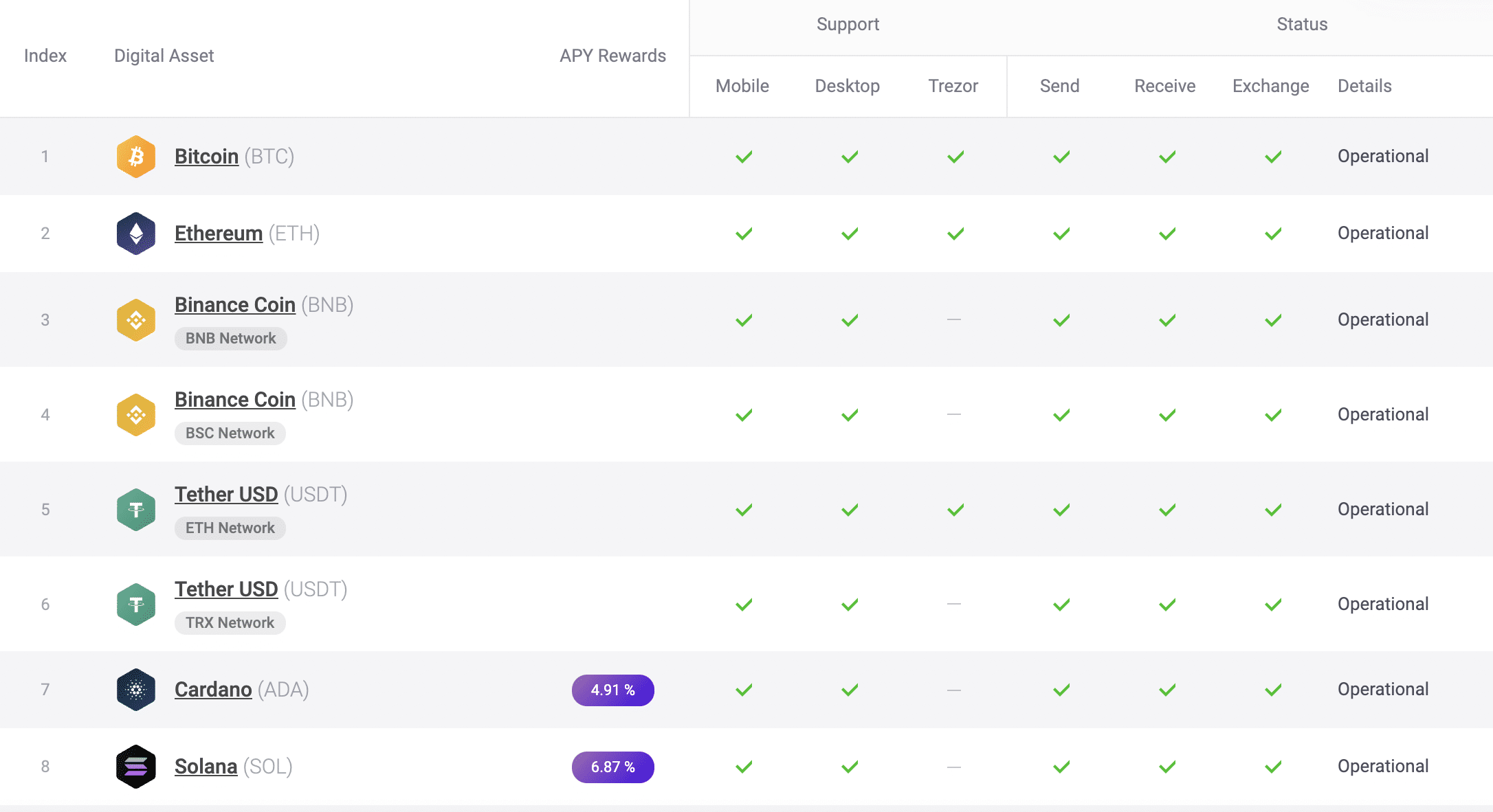The width and height of the screenshot is (1493, 812).
Task: Click the Send column header
Action: (1060, 86)
